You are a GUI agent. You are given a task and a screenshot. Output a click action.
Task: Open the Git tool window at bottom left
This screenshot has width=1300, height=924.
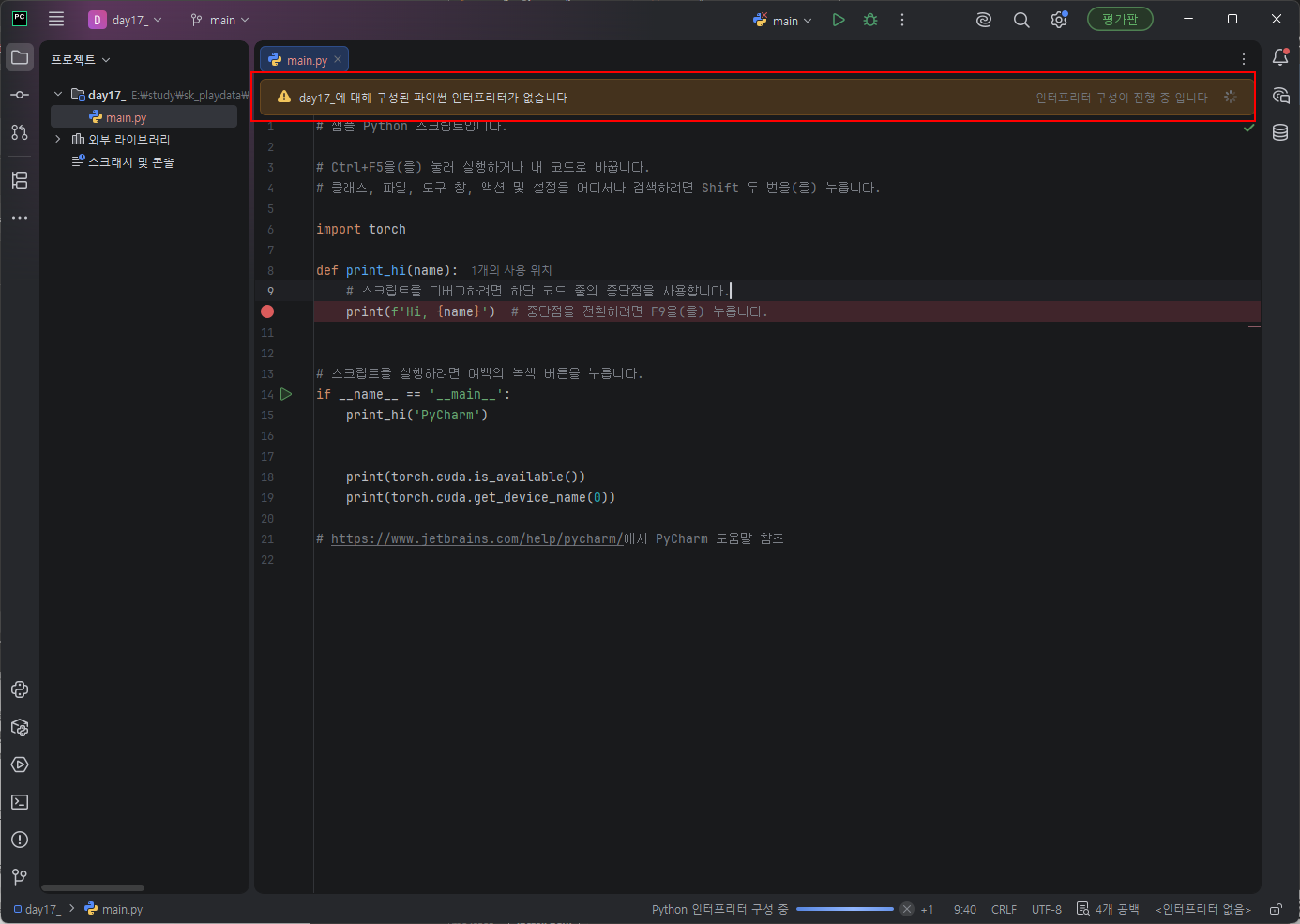(20, 876)
